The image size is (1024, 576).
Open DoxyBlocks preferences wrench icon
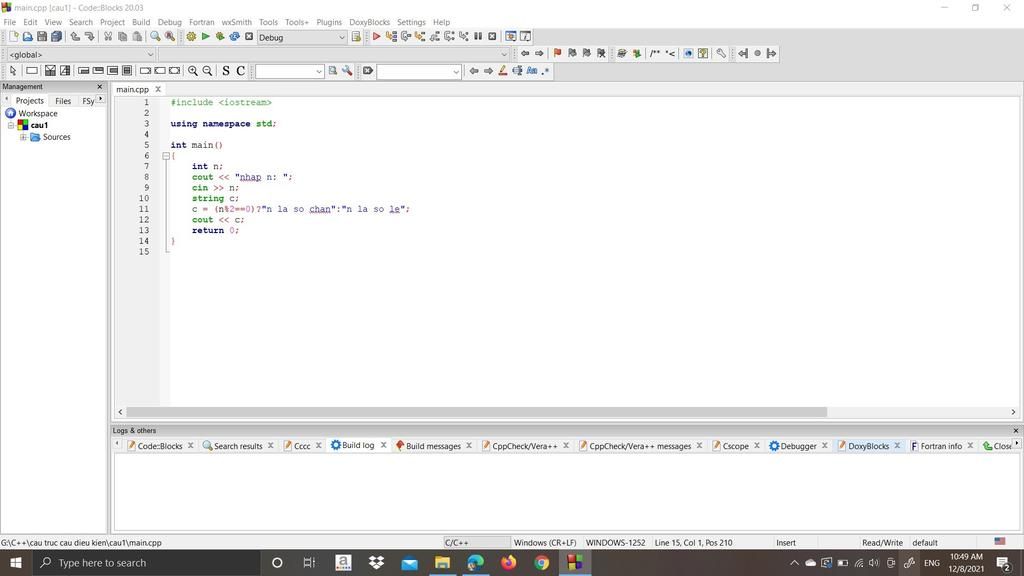(721, 53)
